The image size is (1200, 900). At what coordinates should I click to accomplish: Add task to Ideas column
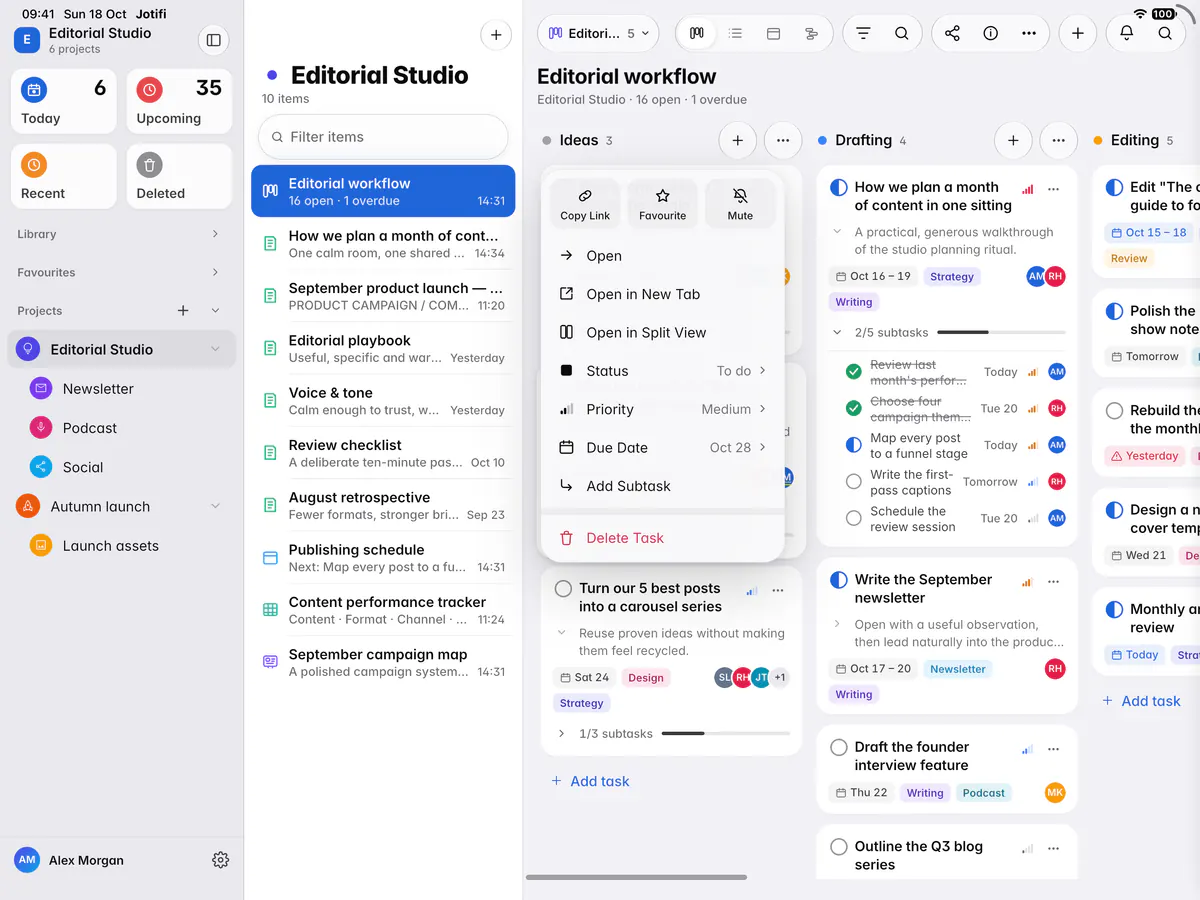click(738, 141)
